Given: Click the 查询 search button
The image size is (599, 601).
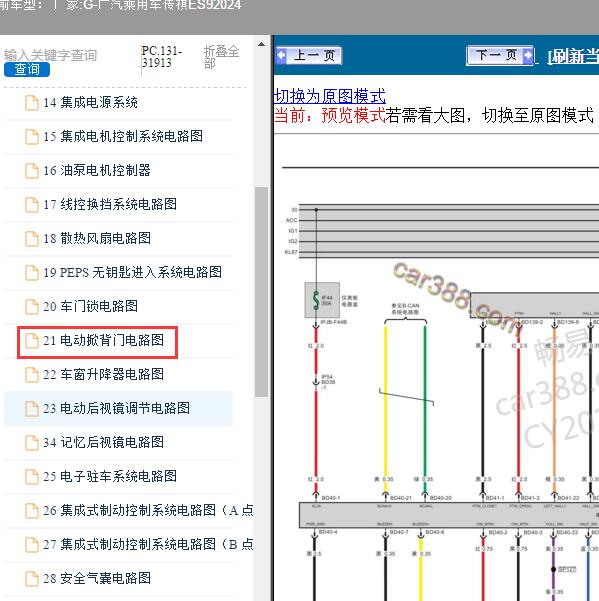Looking at the screenshot, I should point(27,69).
